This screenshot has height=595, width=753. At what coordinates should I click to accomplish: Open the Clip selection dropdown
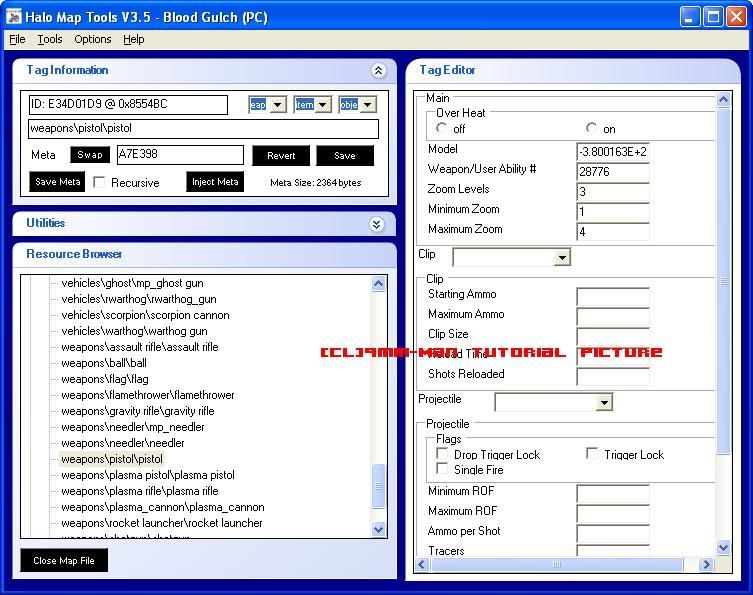(x=562, y=257)
